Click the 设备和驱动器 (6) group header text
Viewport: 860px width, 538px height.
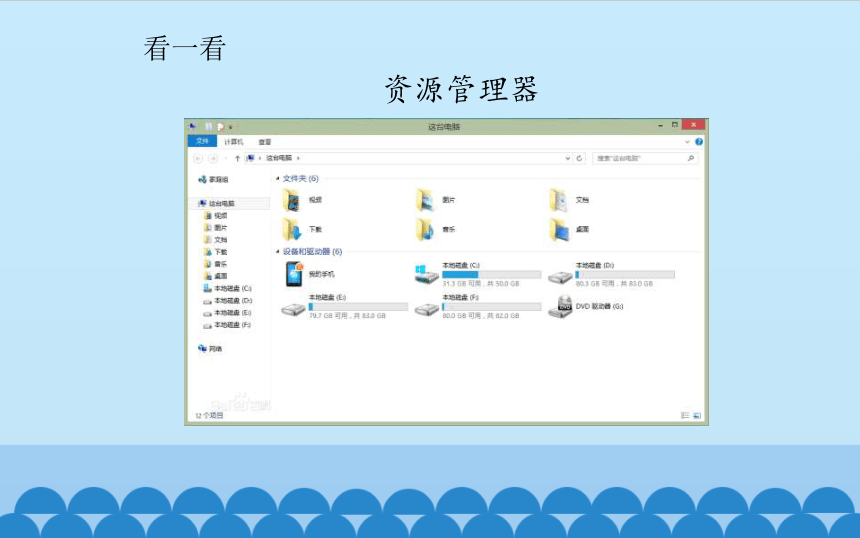313,252
